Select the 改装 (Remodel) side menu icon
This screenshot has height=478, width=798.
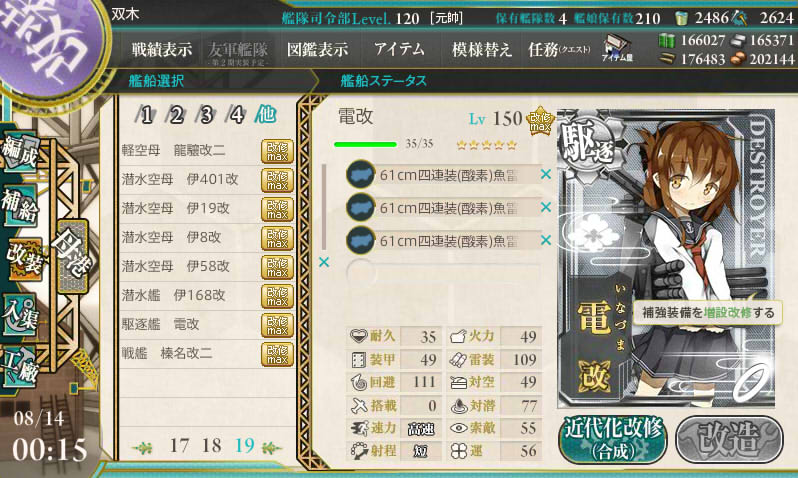(x=23, y=260)
